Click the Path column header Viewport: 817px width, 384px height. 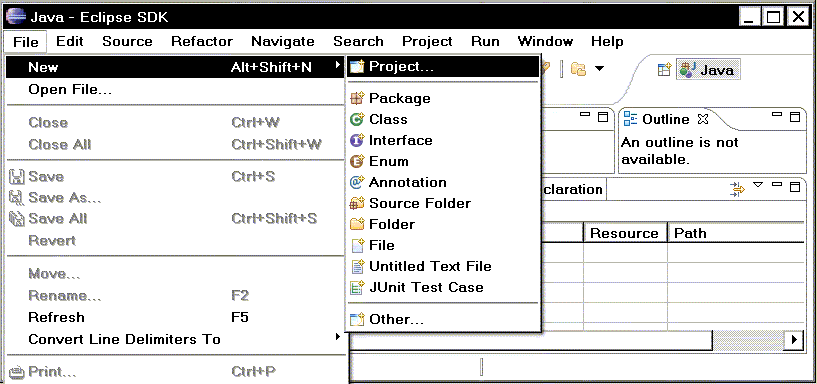[737, 233]
